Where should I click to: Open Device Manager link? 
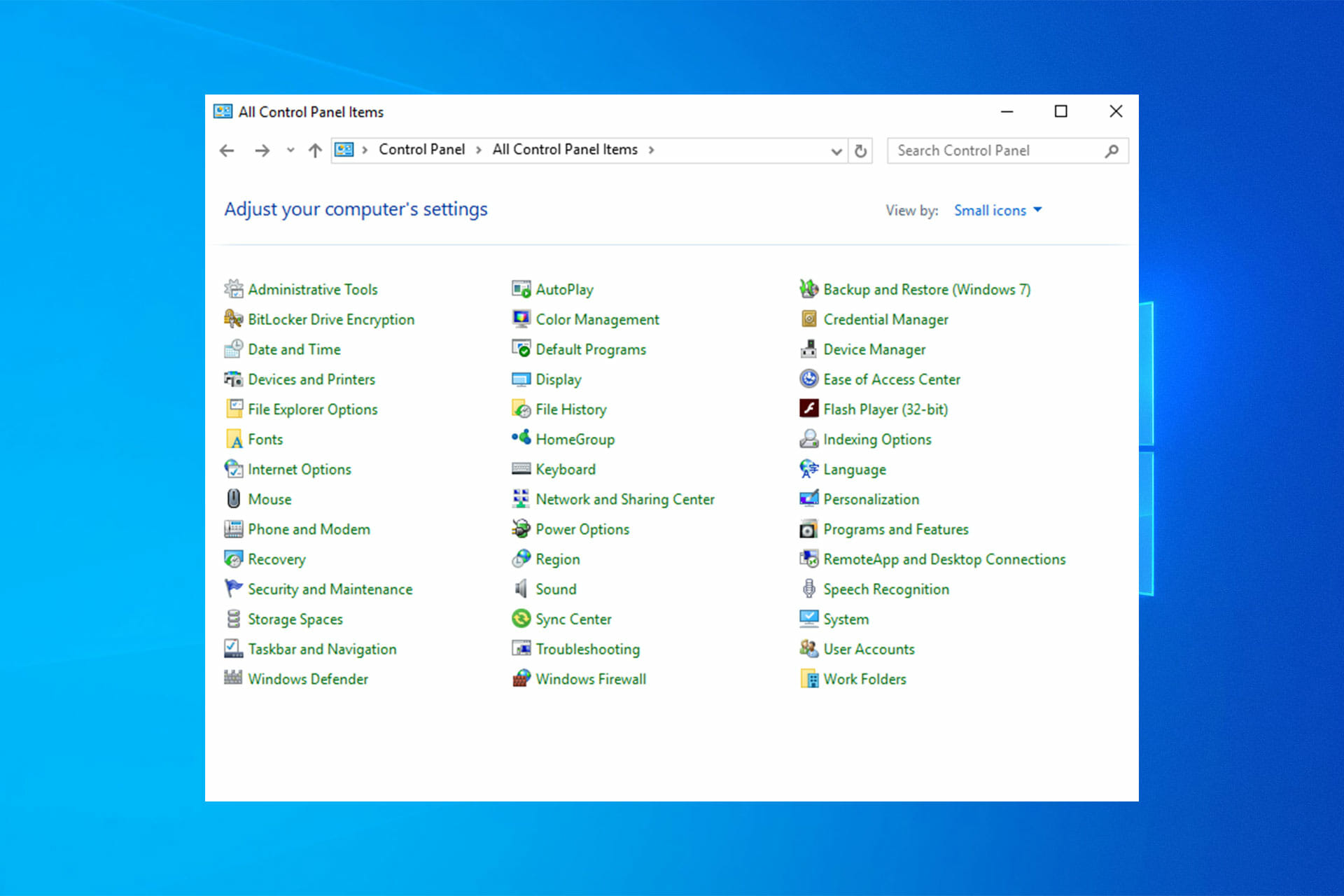[874, 349]
